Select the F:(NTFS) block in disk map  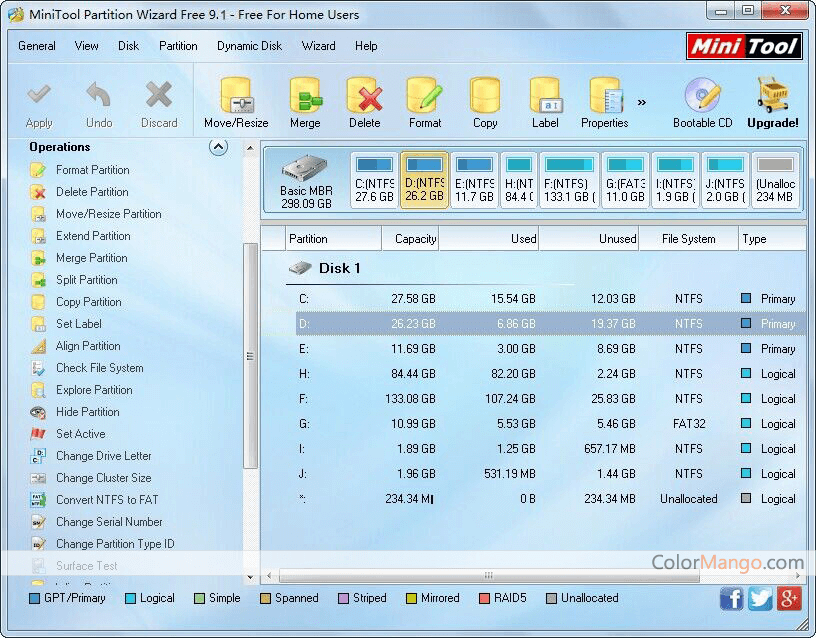coord(568,180)
